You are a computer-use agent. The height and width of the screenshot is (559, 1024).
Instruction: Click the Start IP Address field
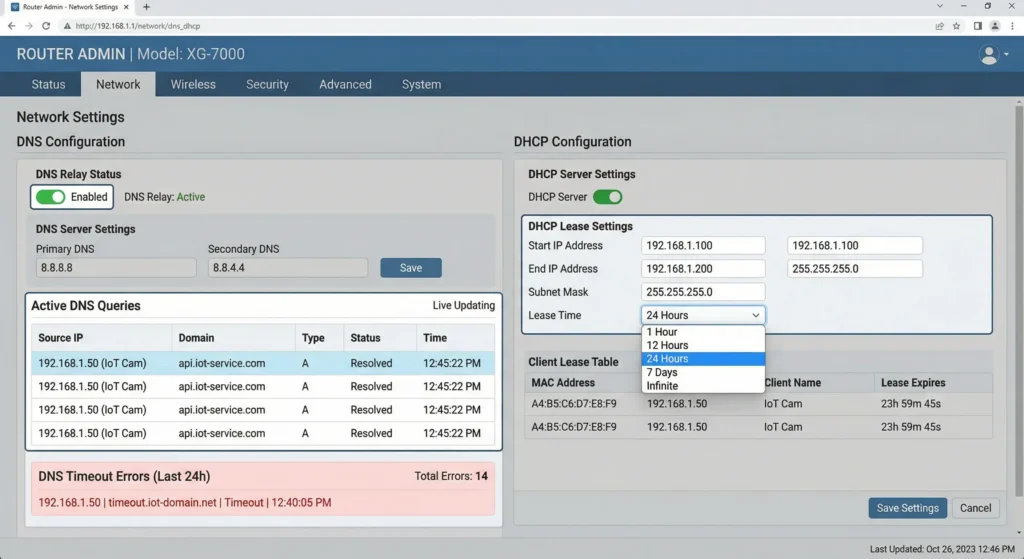(703, 246)
